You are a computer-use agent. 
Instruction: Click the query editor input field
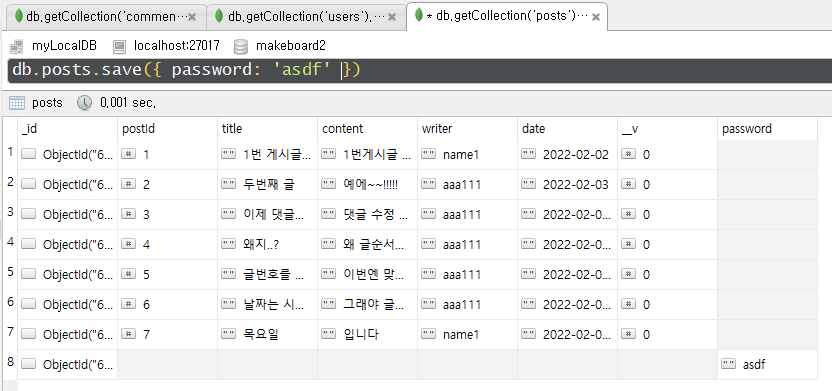(420, 71)
